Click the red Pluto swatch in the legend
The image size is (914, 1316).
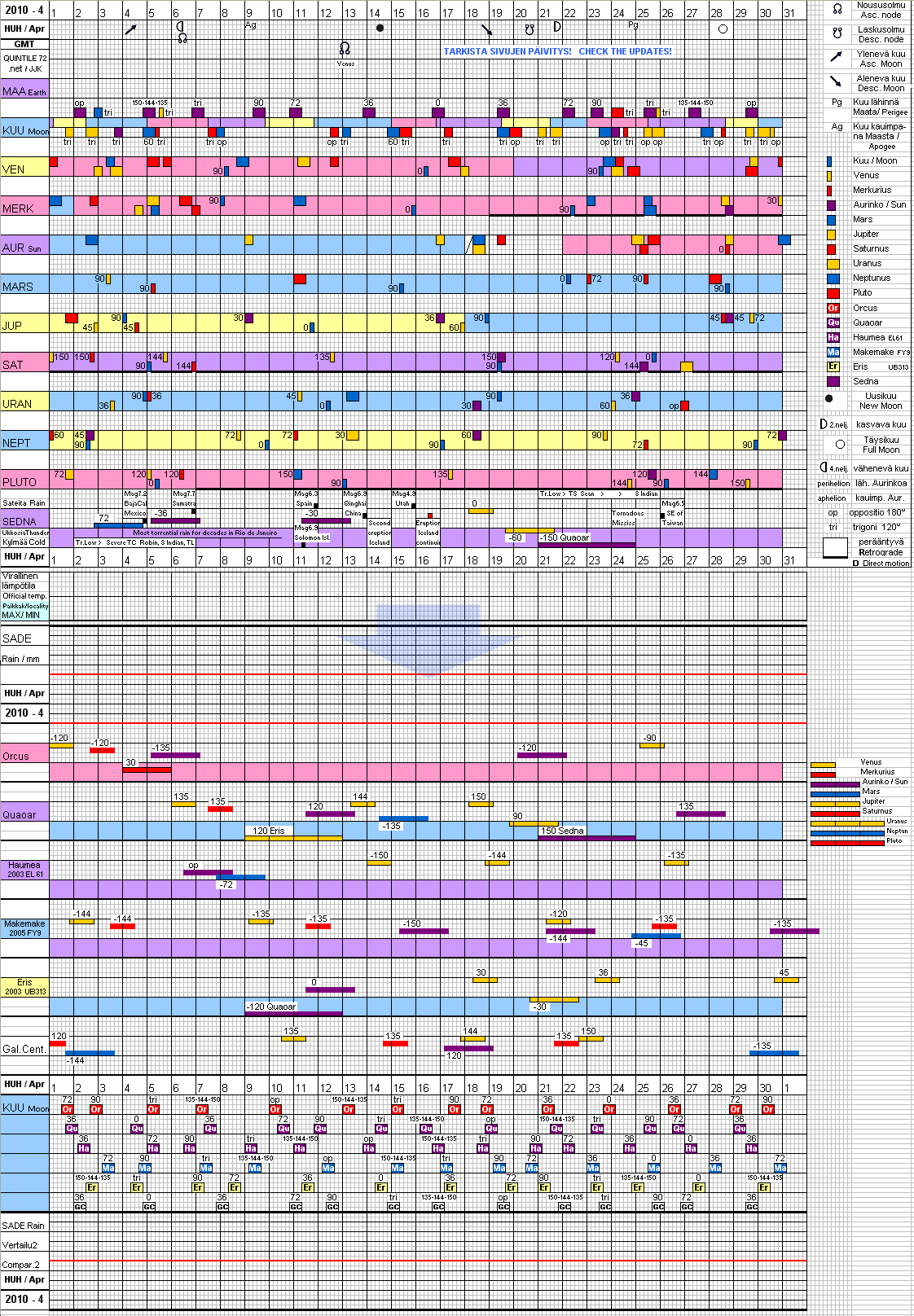pos(833,293)
